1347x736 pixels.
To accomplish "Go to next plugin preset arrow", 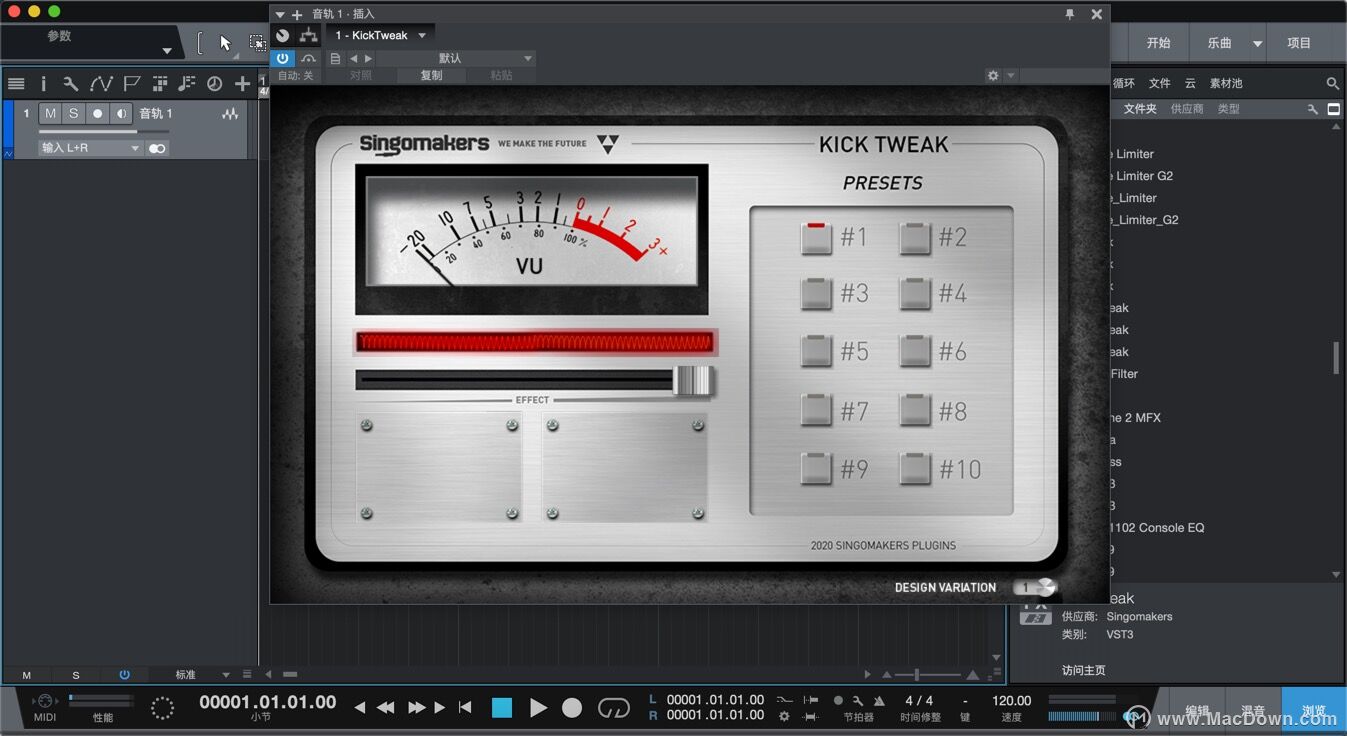I will click(368, 58).
